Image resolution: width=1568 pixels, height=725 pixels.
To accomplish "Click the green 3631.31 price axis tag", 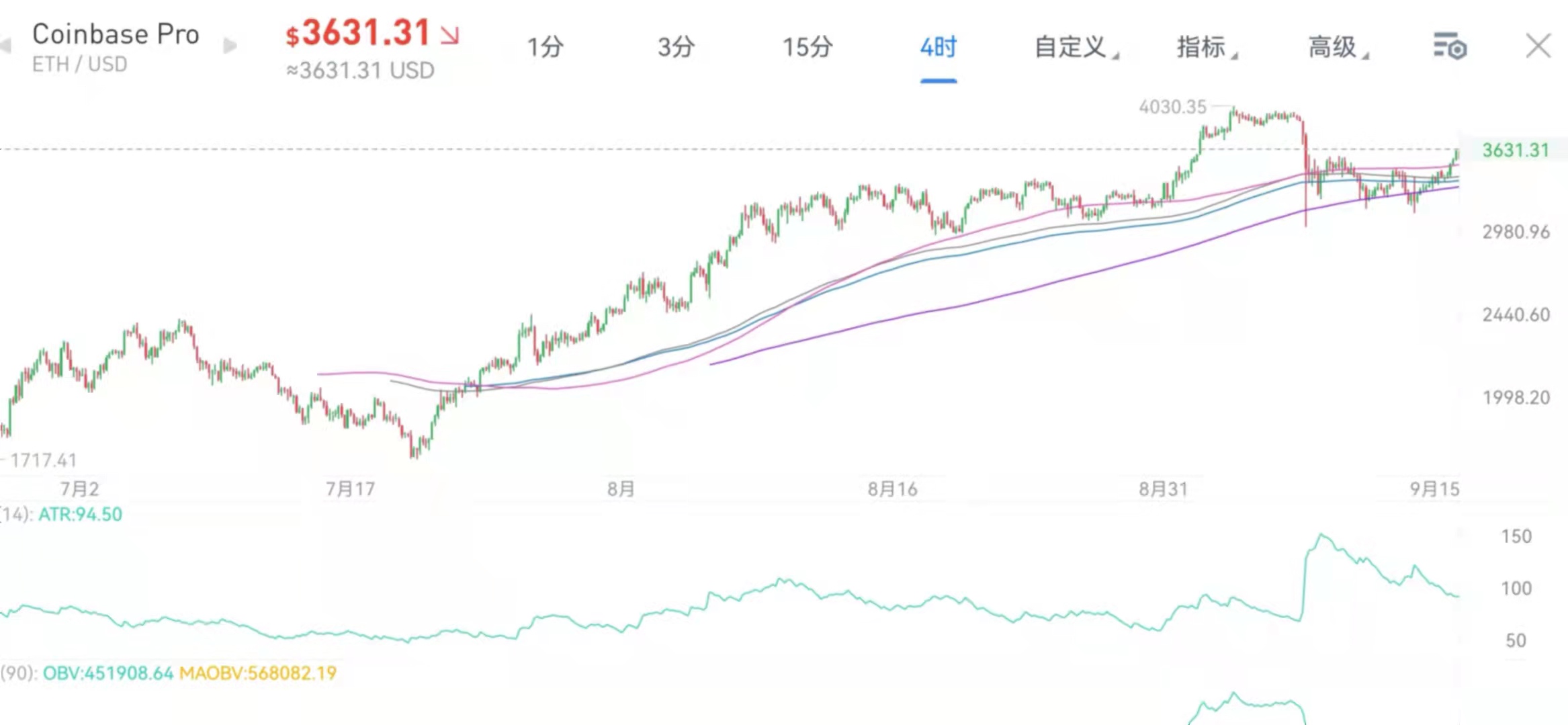I will pos(1515,150).
